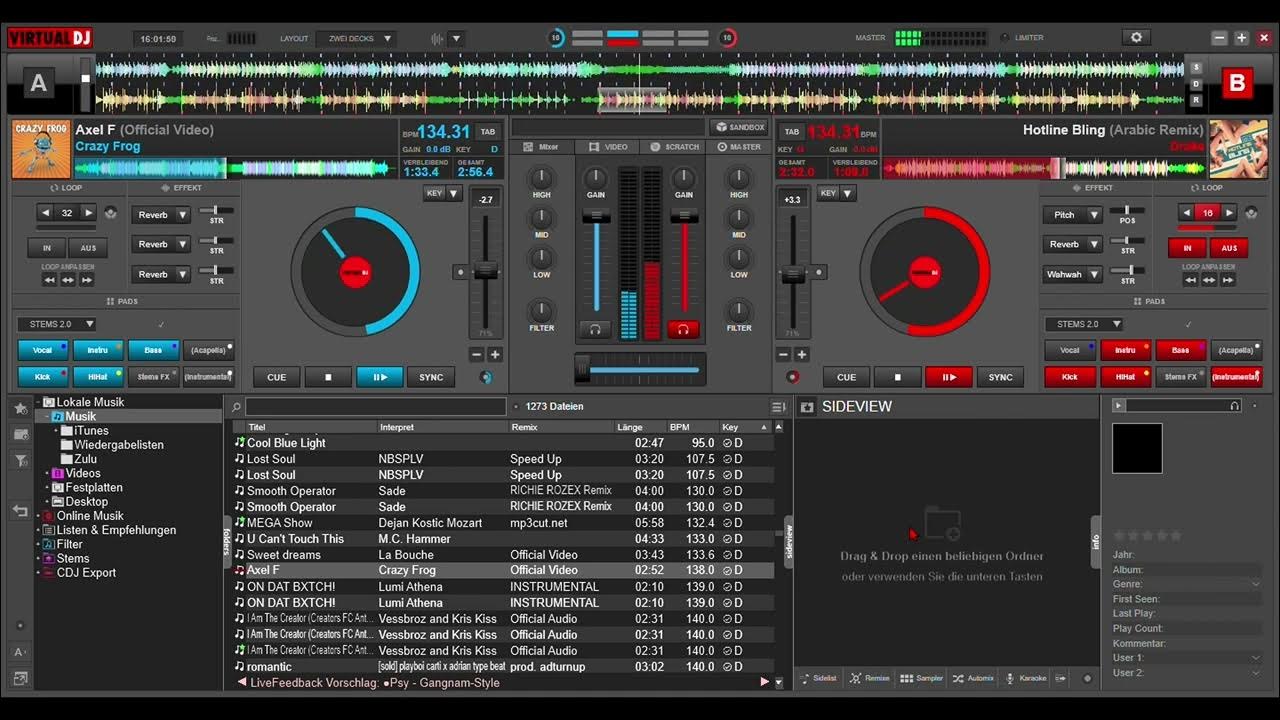The height and width of the screenshot is (720, 1280).
Task: Toggle deck B Vocal stem pad
Action: click(1070, 350)
